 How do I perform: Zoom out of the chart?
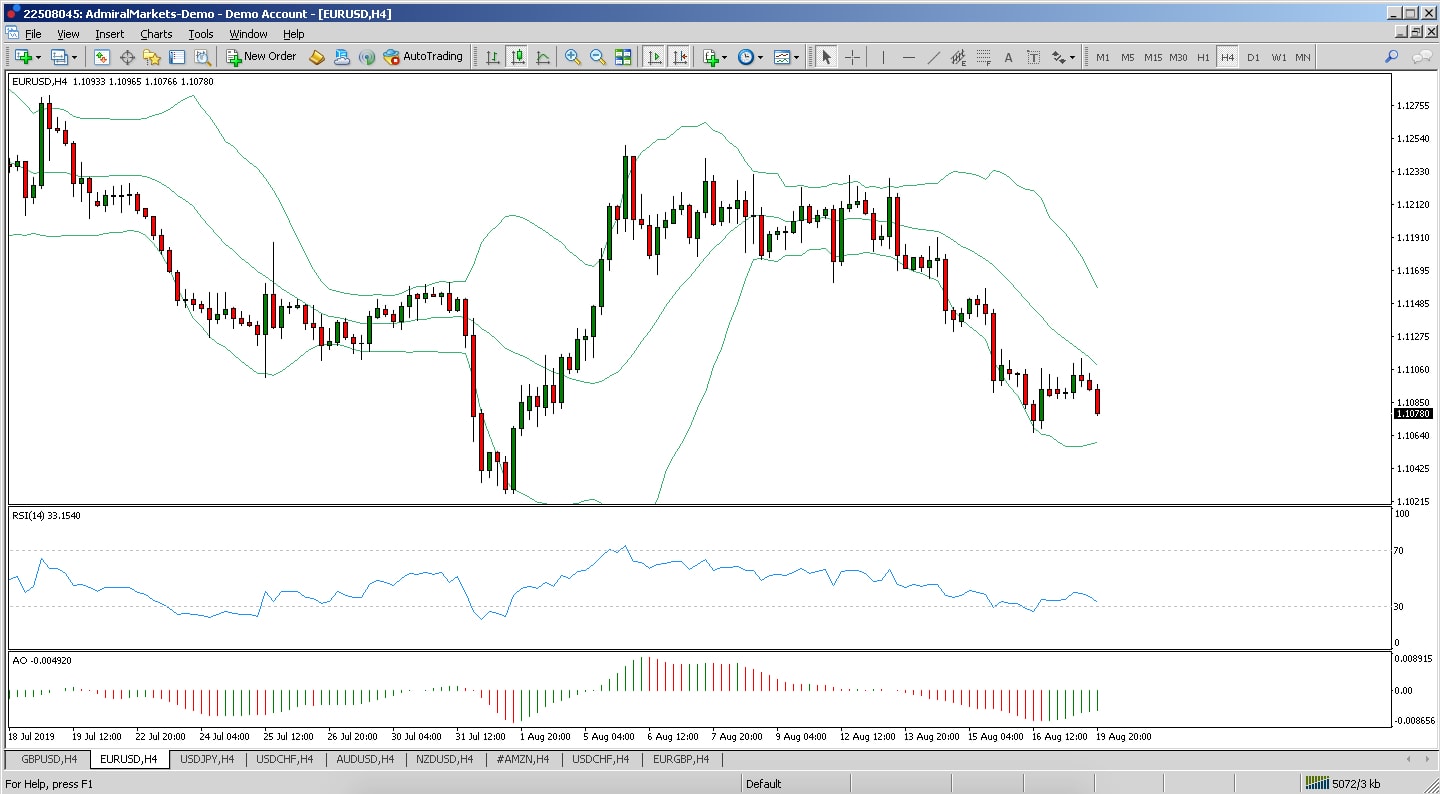pos(598,57)
